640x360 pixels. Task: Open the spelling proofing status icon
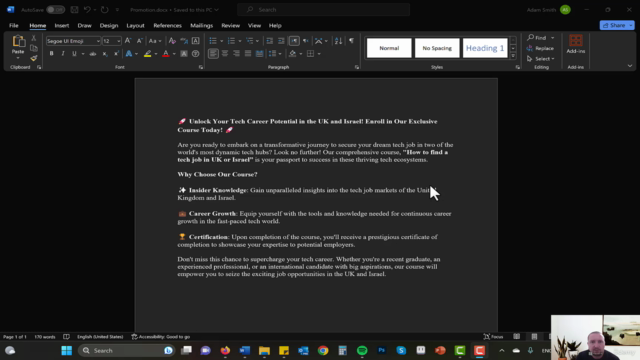[66, 337]
